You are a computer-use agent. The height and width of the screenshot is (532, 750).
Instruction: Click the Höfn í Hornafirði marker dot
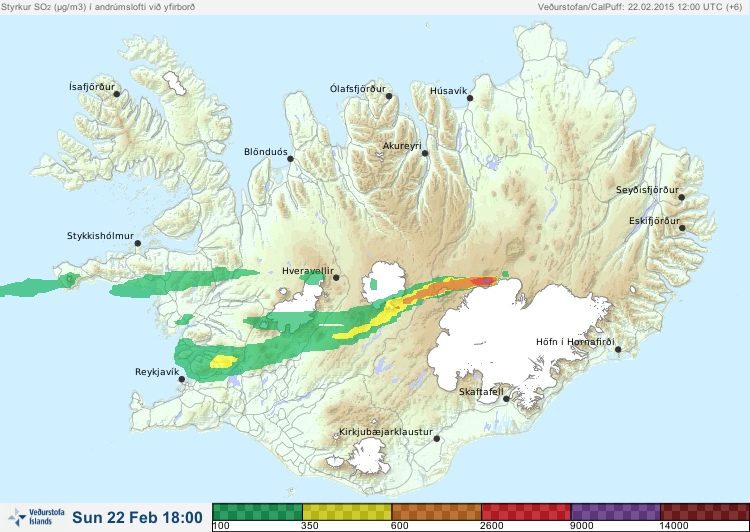[x=618, y=350]
